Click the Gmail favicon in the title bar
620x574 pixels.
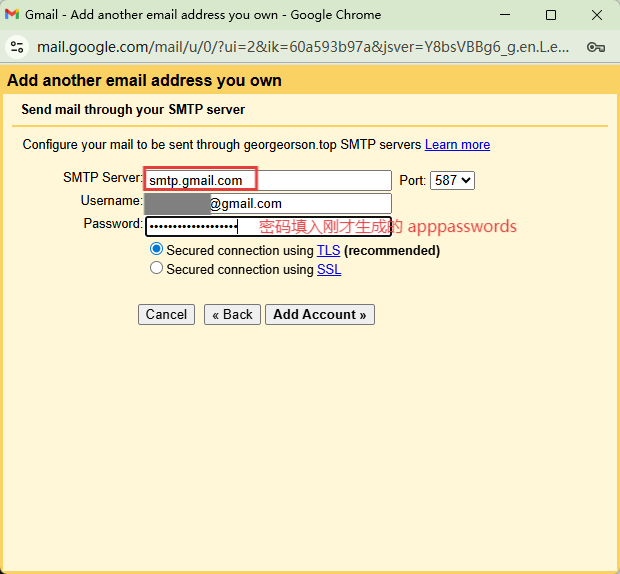(x=13, y=15)
